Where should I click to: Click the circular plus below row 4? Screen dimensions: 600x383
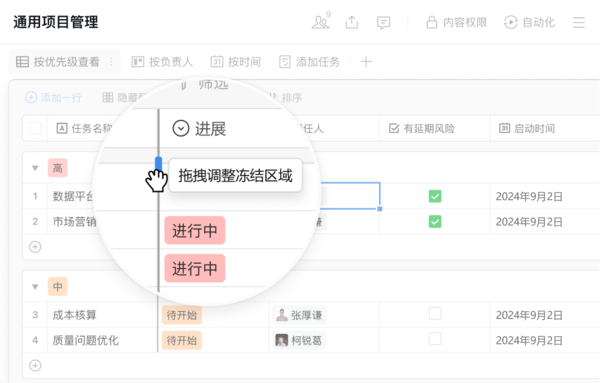pyautogui.click(x=35, y=365)
